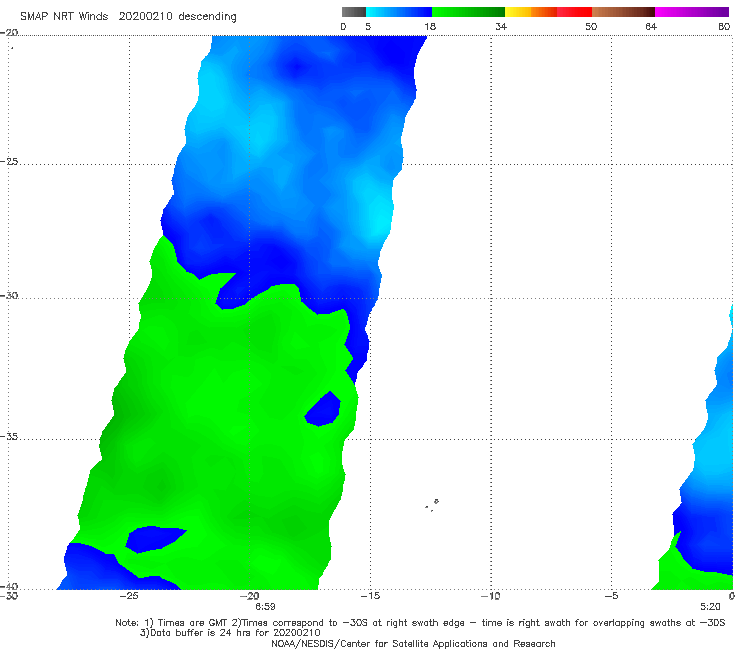The image size is (740, 650).
Task: Click the blue pocket inside green near -34 latitude
Action: [x=323, y=409]
